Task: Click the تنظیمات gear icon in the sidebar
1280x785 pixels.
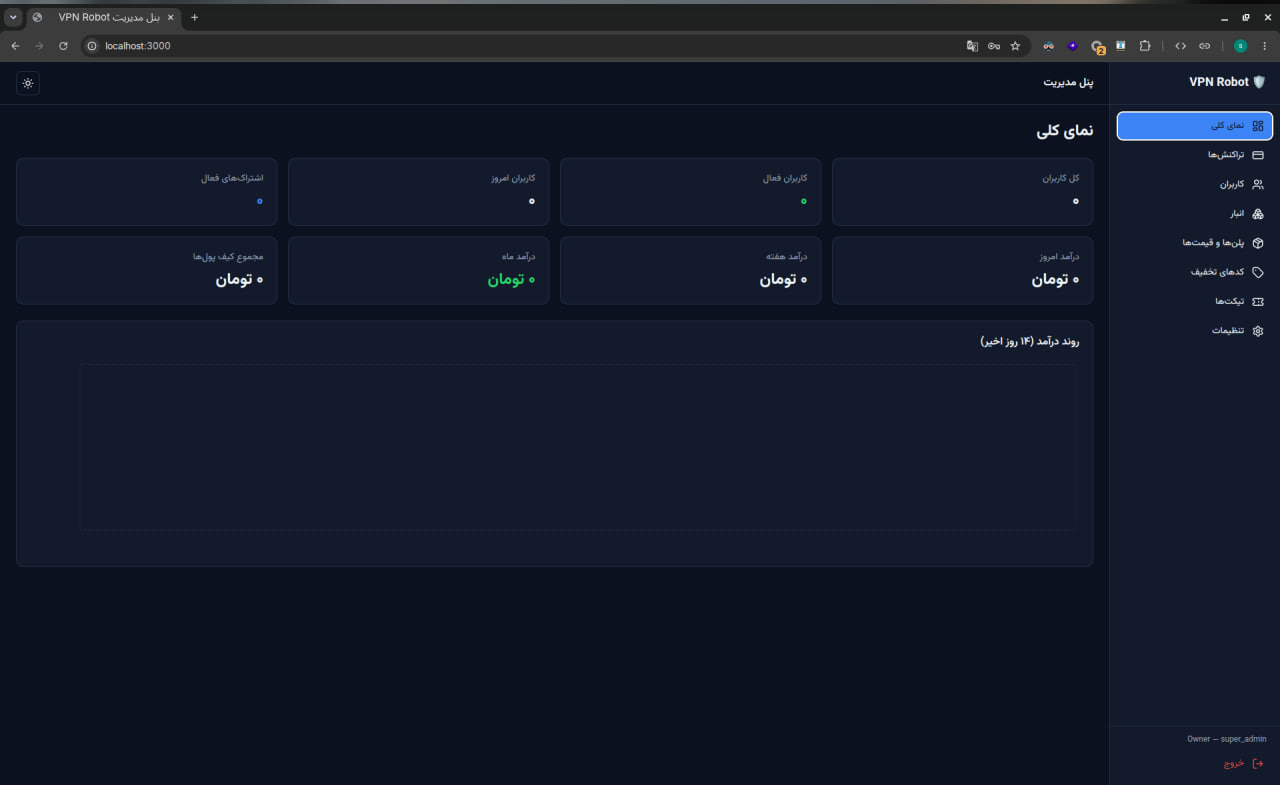Action: tap(1258, 331)
